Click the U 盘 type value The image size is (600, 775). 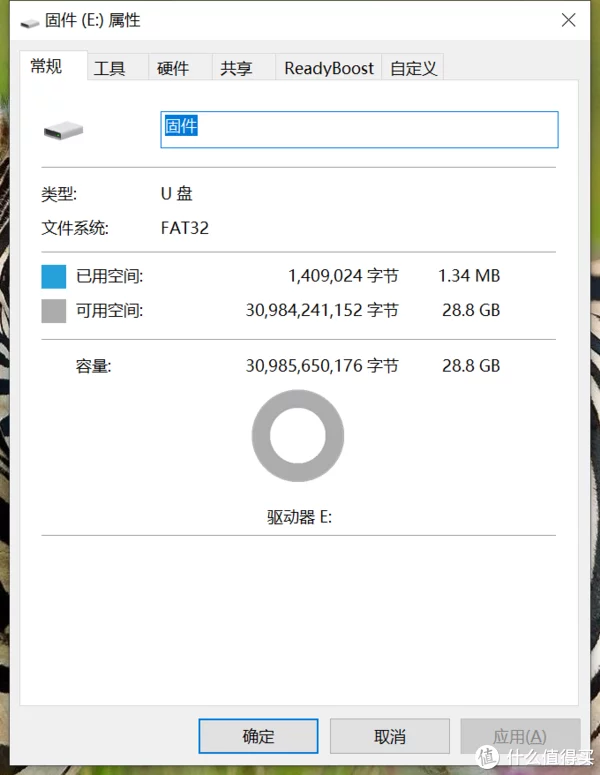pos(176,193)
